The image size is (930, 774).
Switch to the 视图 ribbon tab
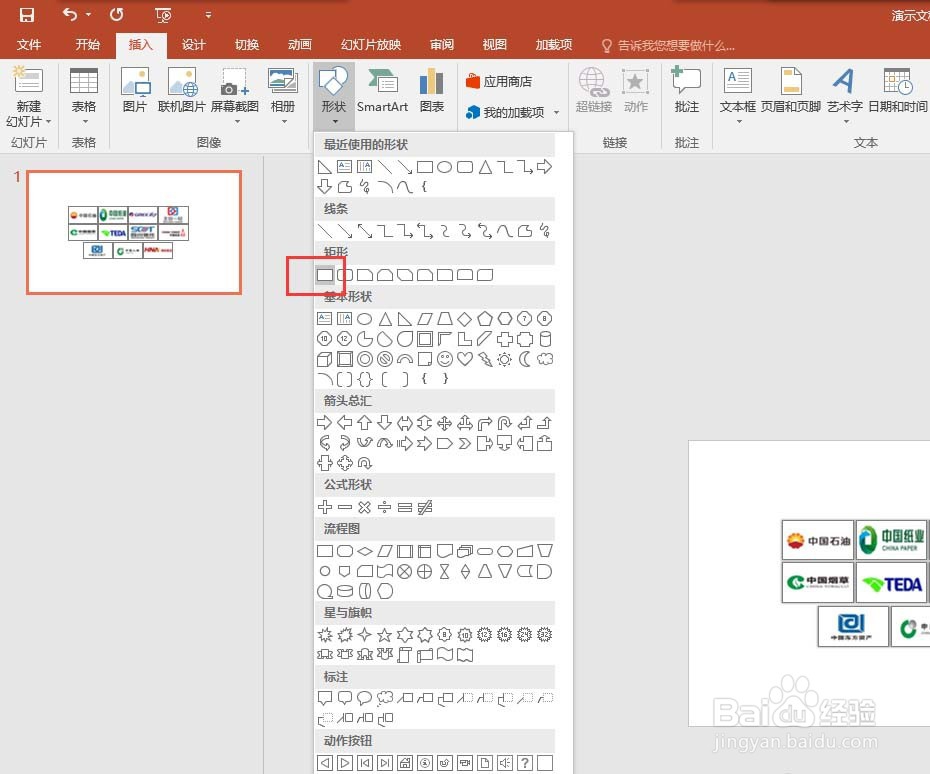click(494, 45)
